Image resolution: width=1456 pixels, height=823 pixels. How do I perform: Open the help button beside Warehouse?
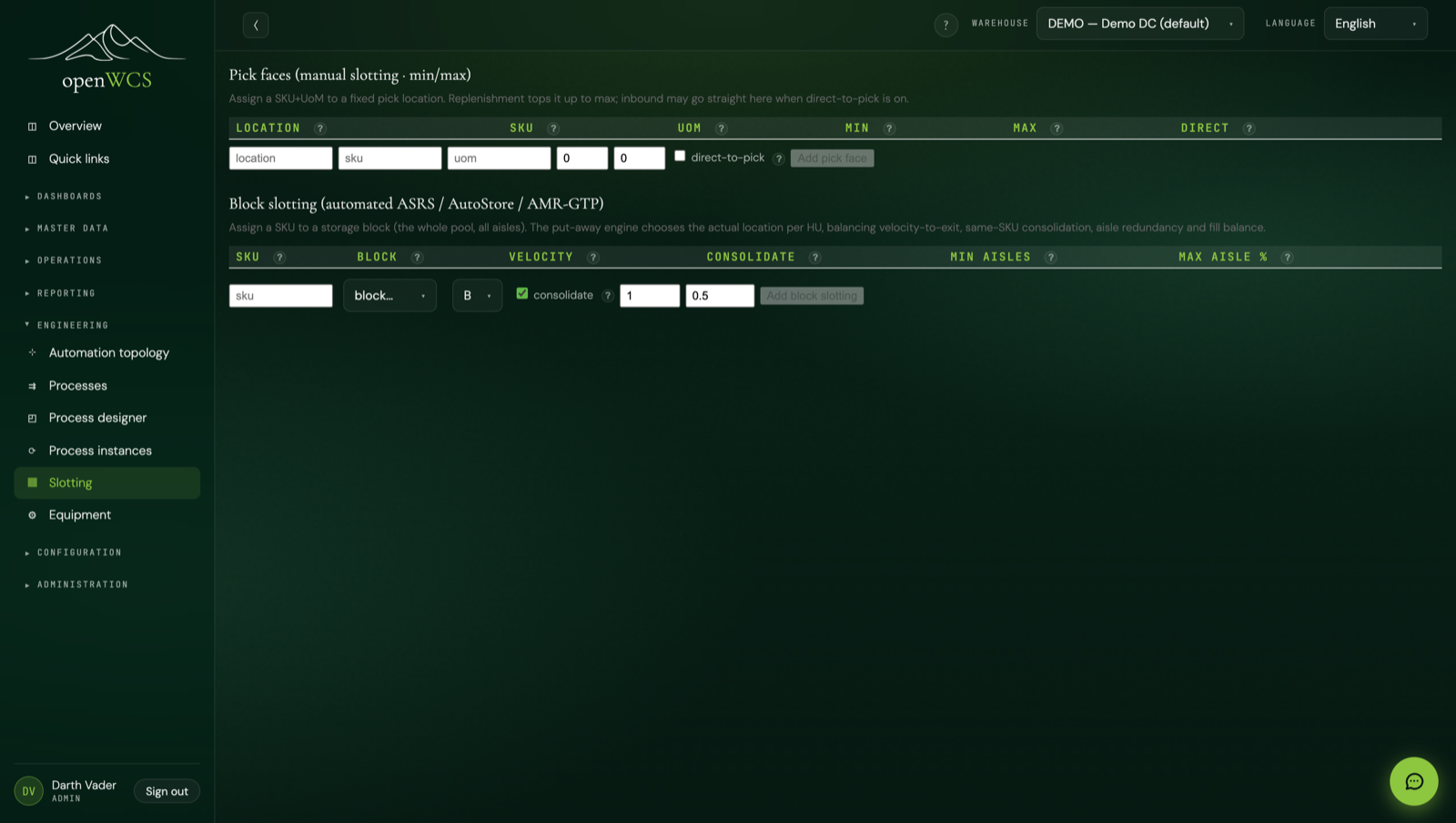point(945,25)
